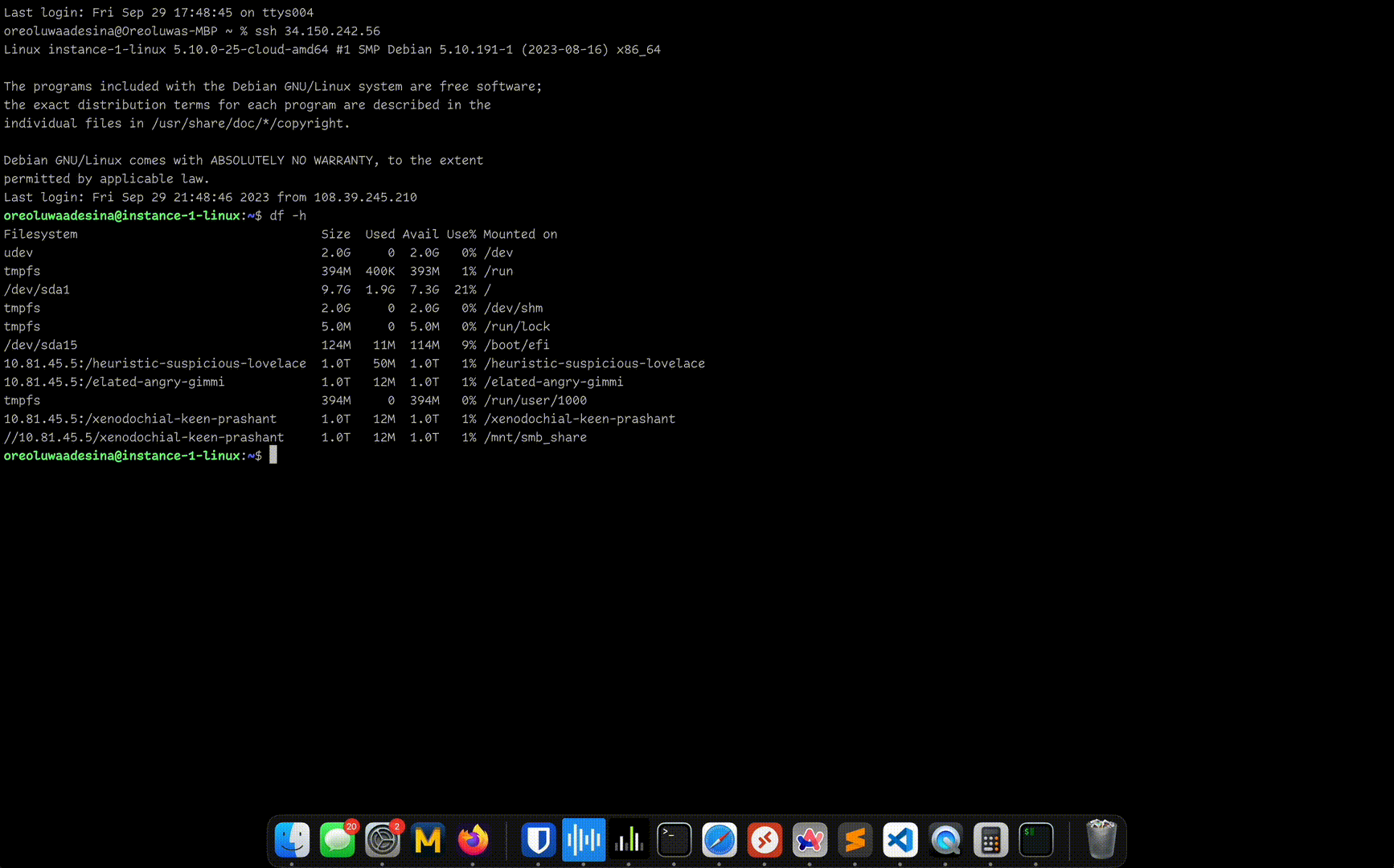Launch Firefox from the dock
The image size is (1394, 868).
pyautogui.click(x=473, y=841)
